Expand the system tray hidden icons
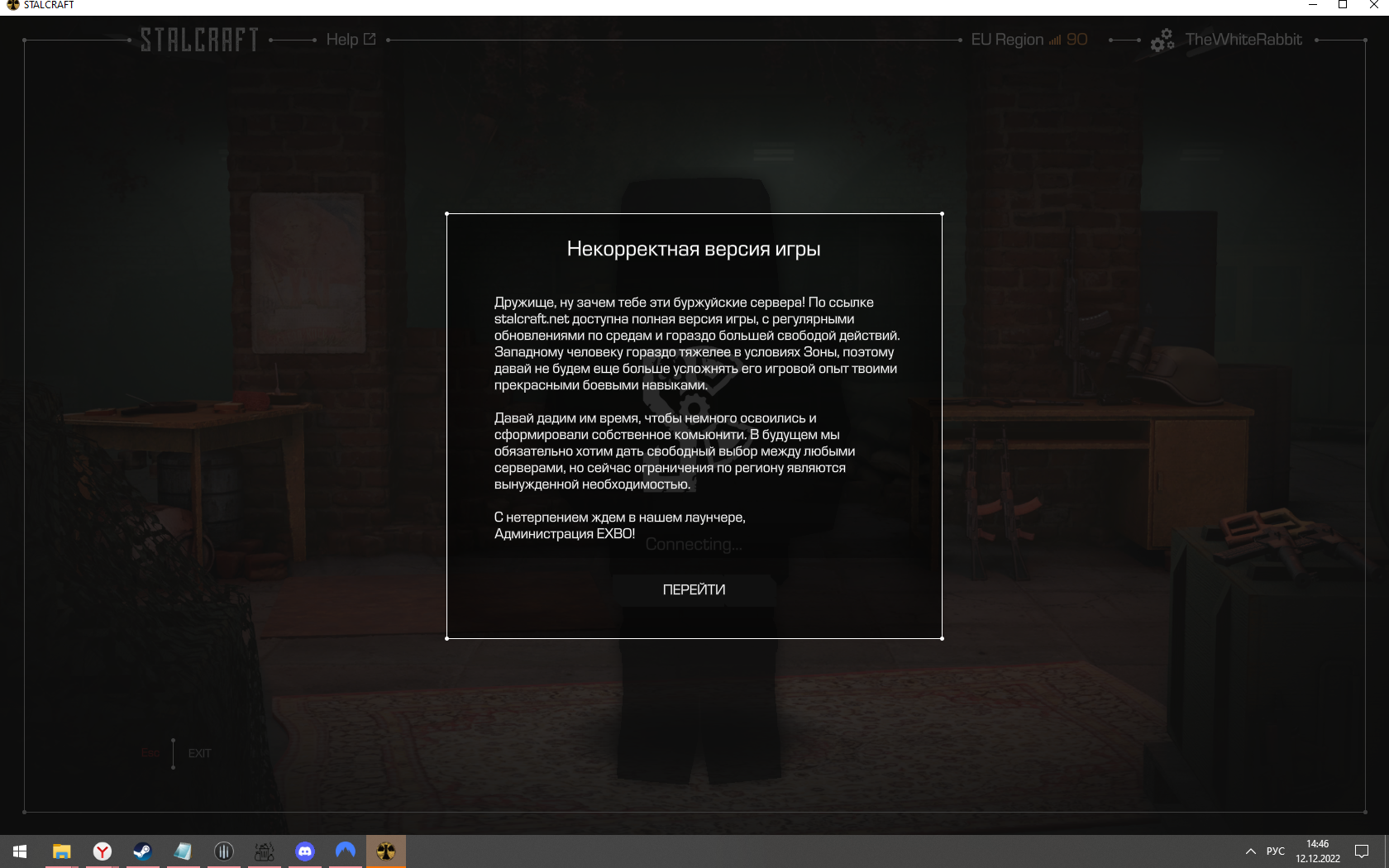Viewport: 1389px width, 868px height. (x=1250, y=851)
